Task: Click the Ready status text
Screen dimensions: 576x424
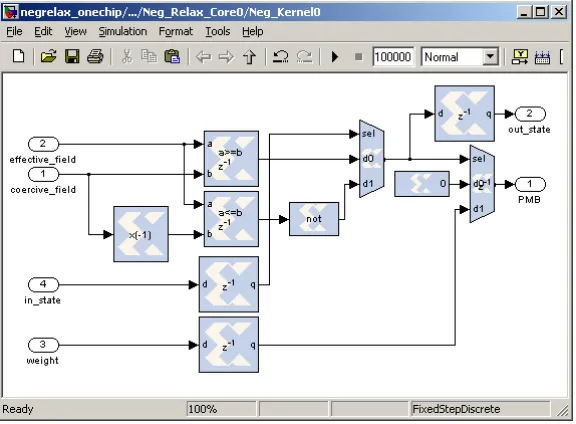Action: (18, 409)
